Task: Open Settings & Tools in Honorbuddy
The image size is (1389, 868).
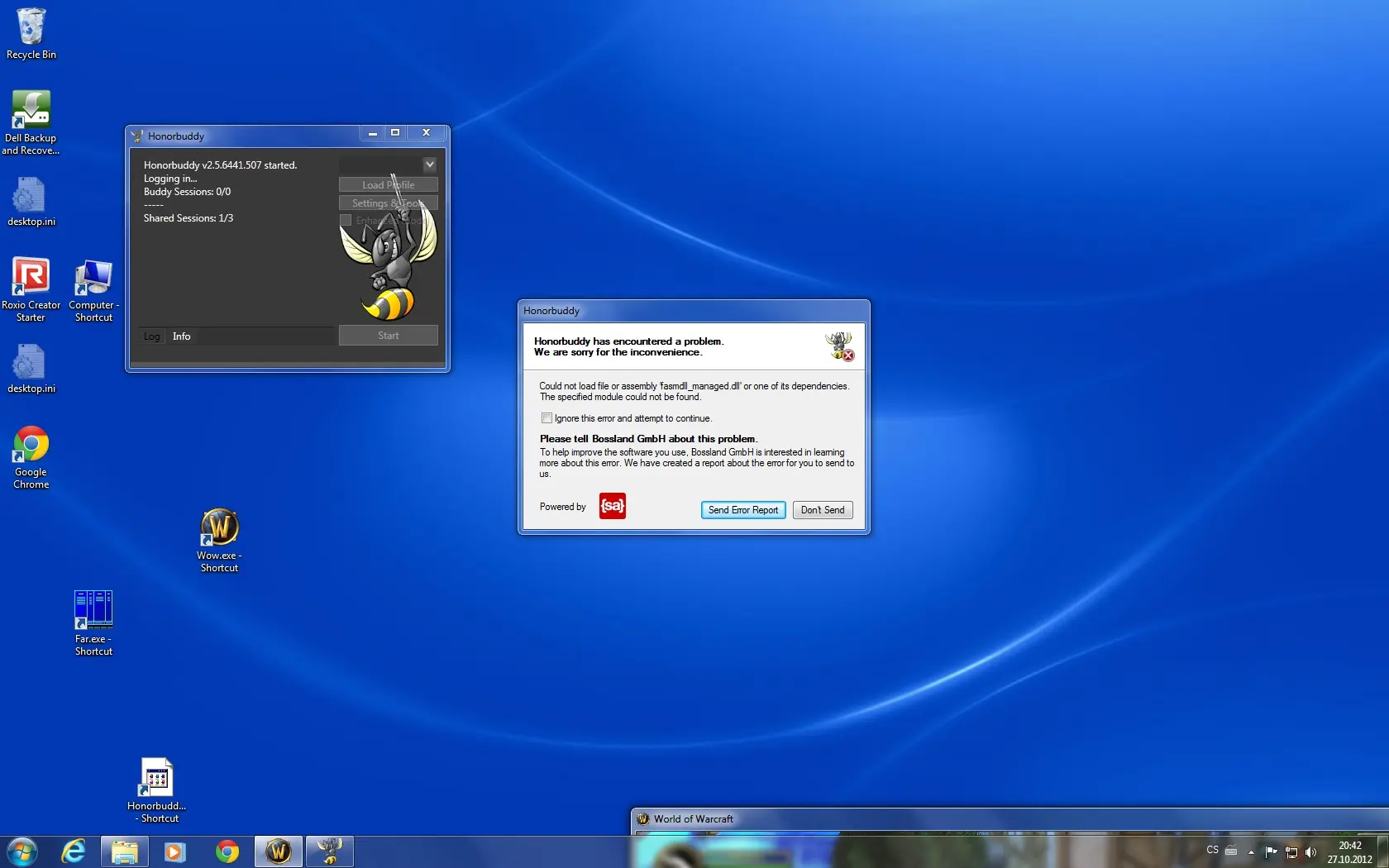Action: pyautogui.click(x=389, y=203)
